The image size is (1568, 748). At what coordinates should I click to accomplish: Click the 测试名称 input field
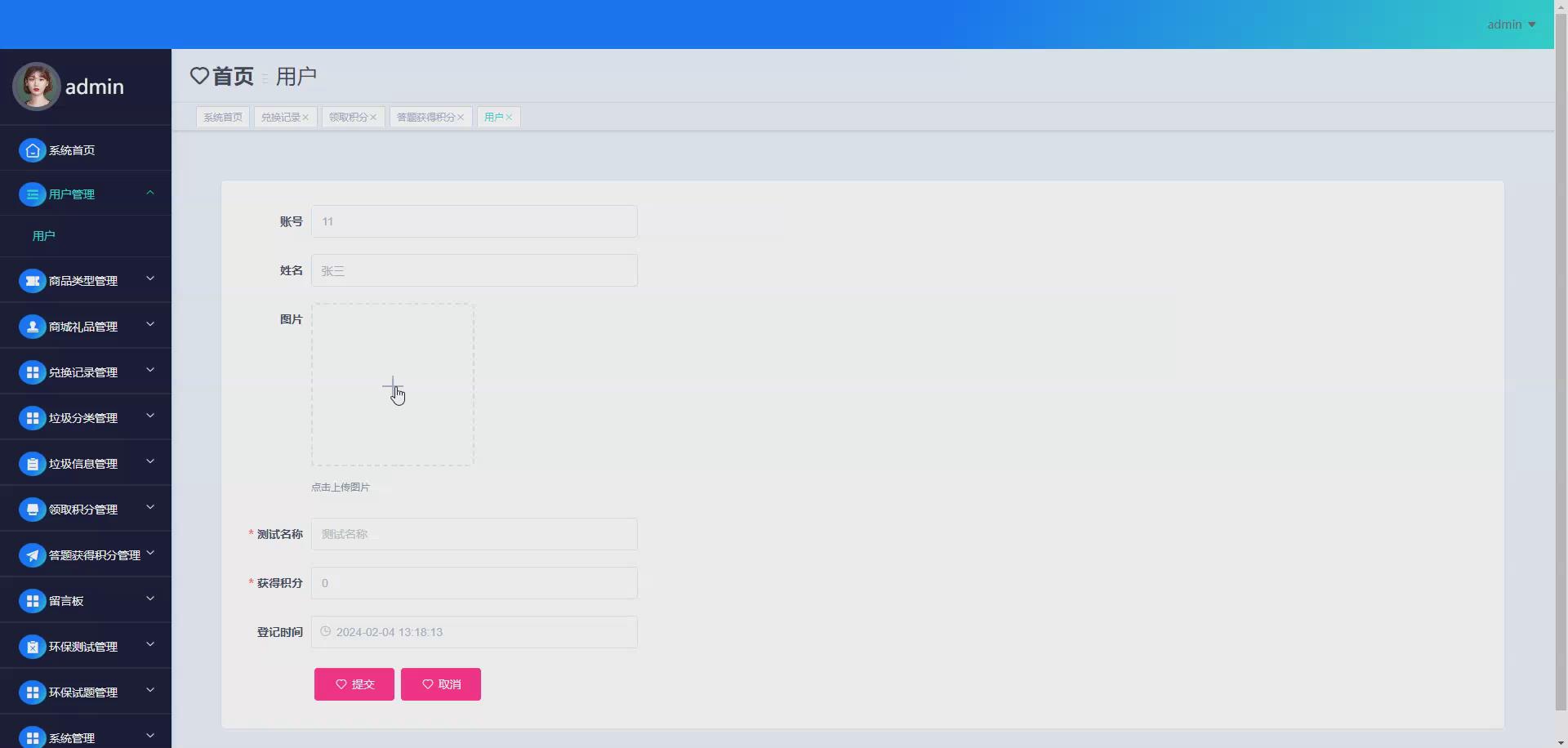(474, 534)
